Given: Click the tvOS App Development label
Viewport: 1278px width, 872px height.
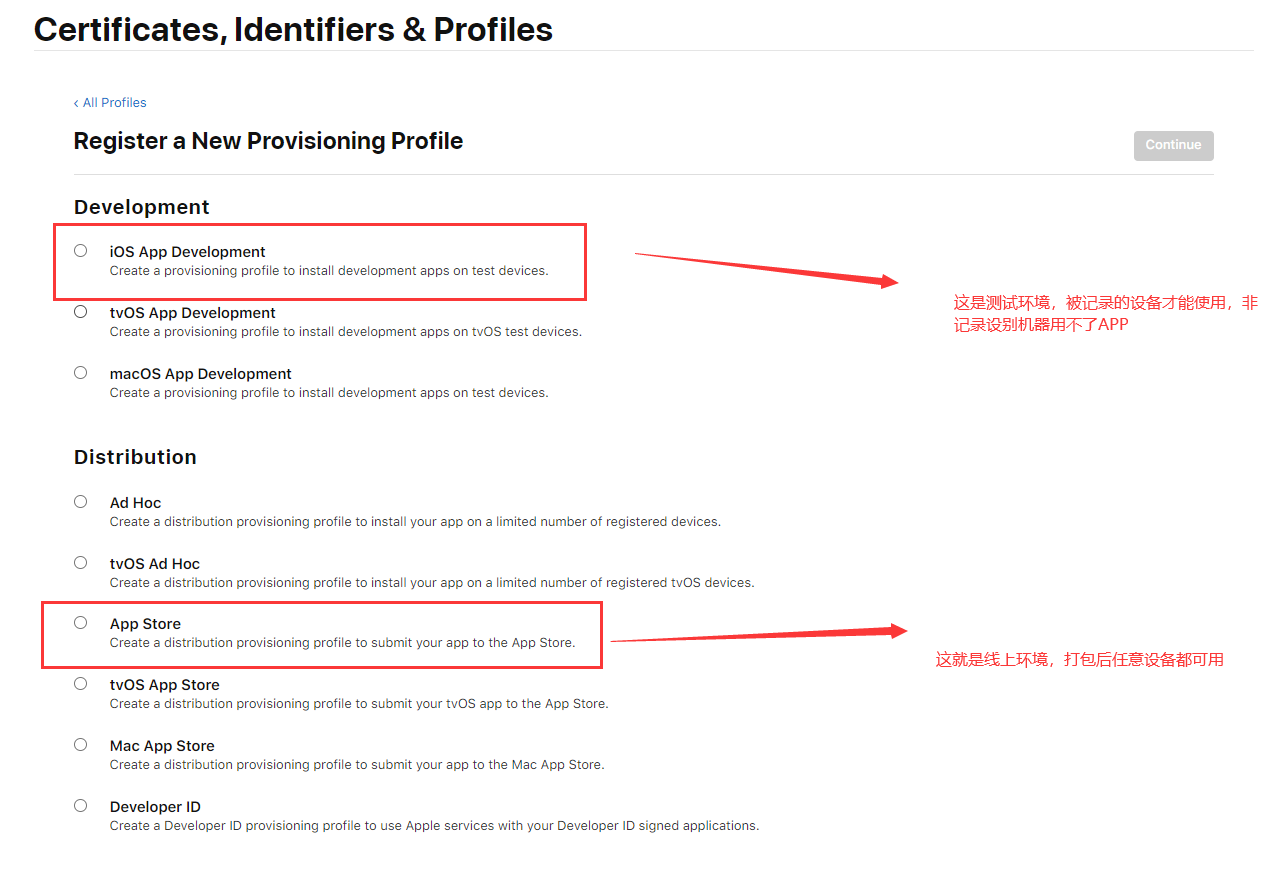Looking at the screenshot, I should 193,313.
